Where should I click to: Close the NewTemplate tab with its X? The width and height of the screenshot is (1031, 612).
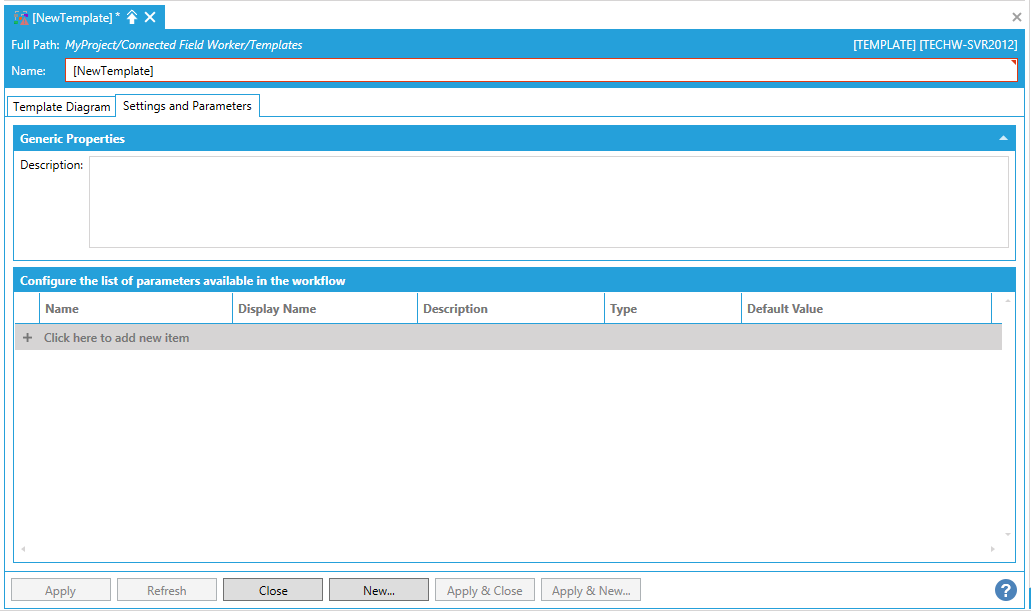[x=150, y=17]
